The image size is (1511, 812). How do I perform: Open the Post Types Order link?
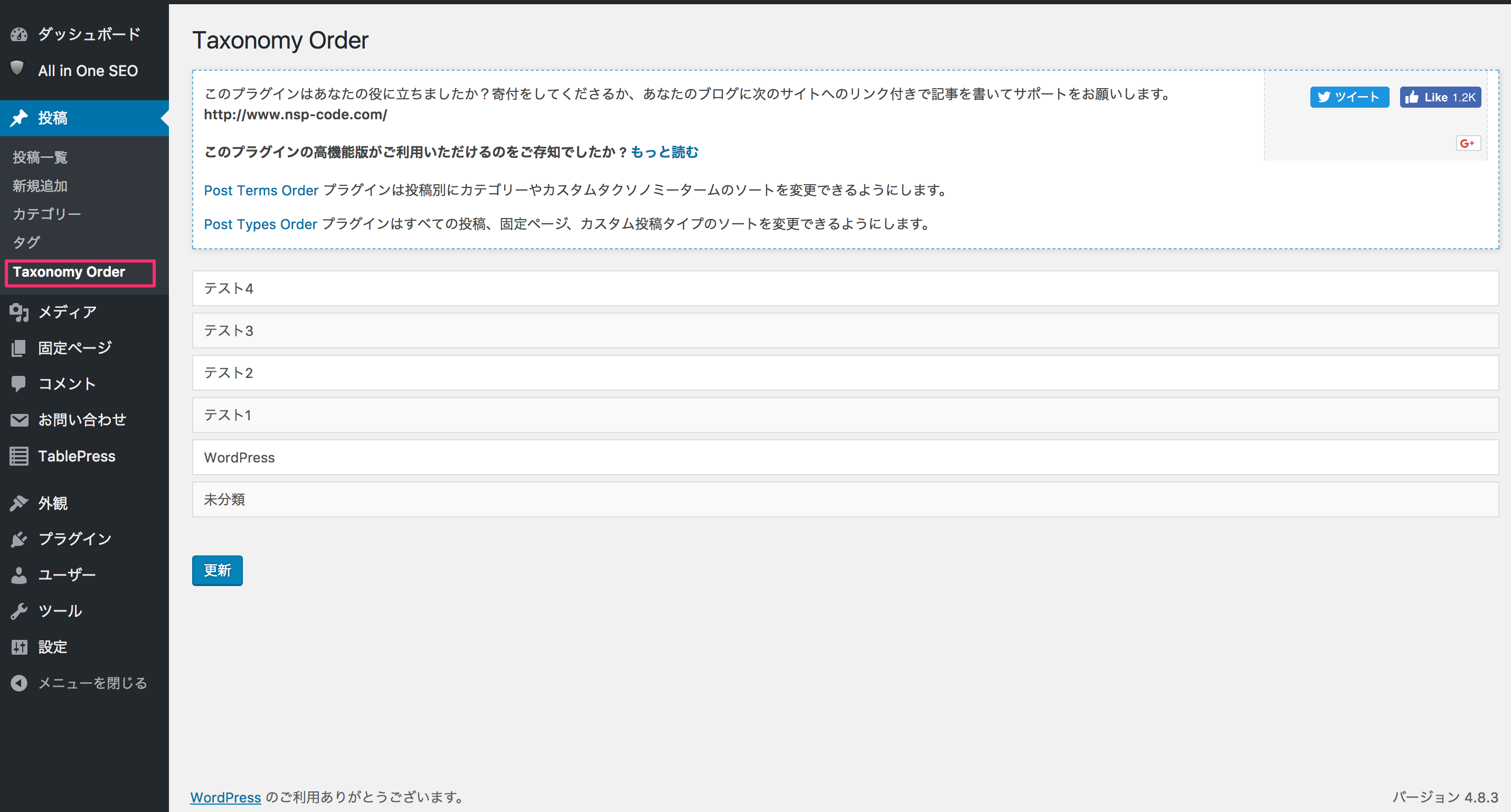click(260, 224)
